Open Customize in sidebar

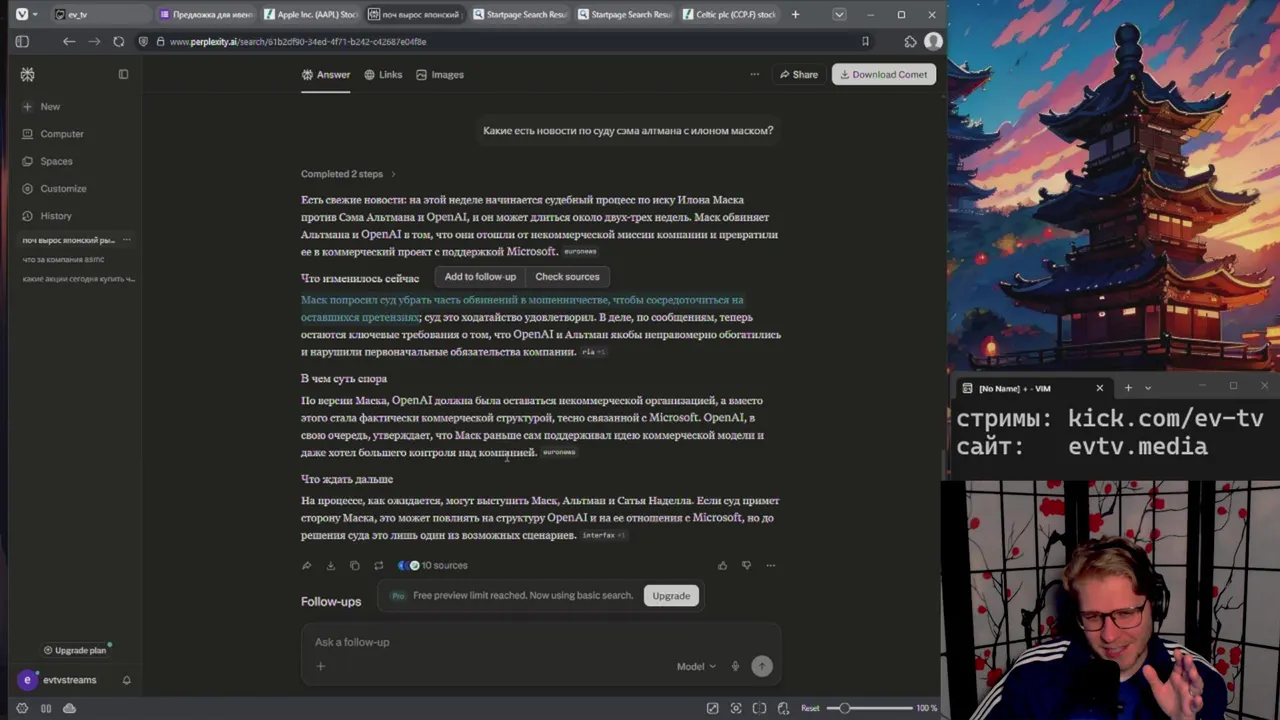click(54, 188)
